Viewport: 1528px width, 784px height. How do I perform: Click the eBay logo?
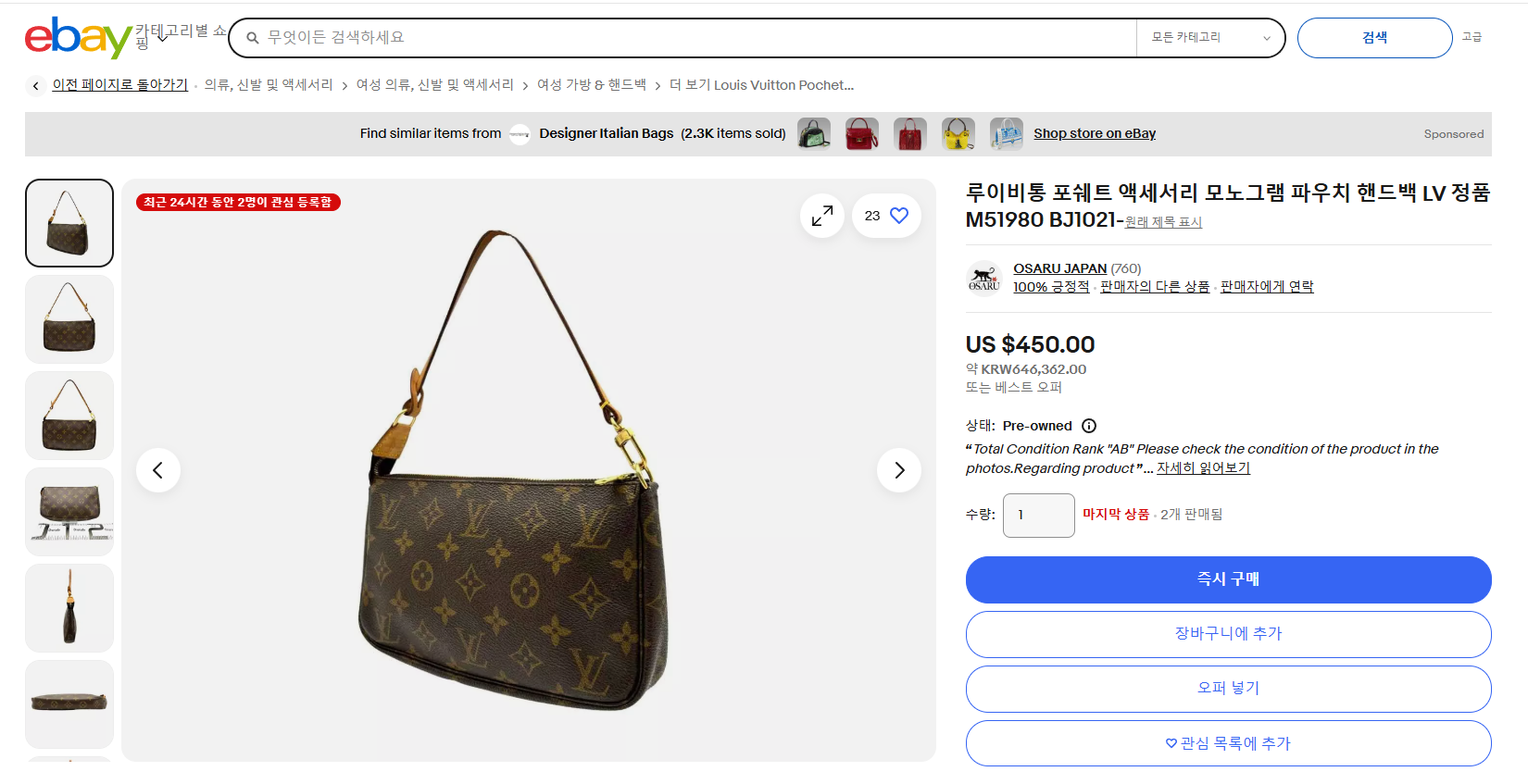(x=78, y=37)
